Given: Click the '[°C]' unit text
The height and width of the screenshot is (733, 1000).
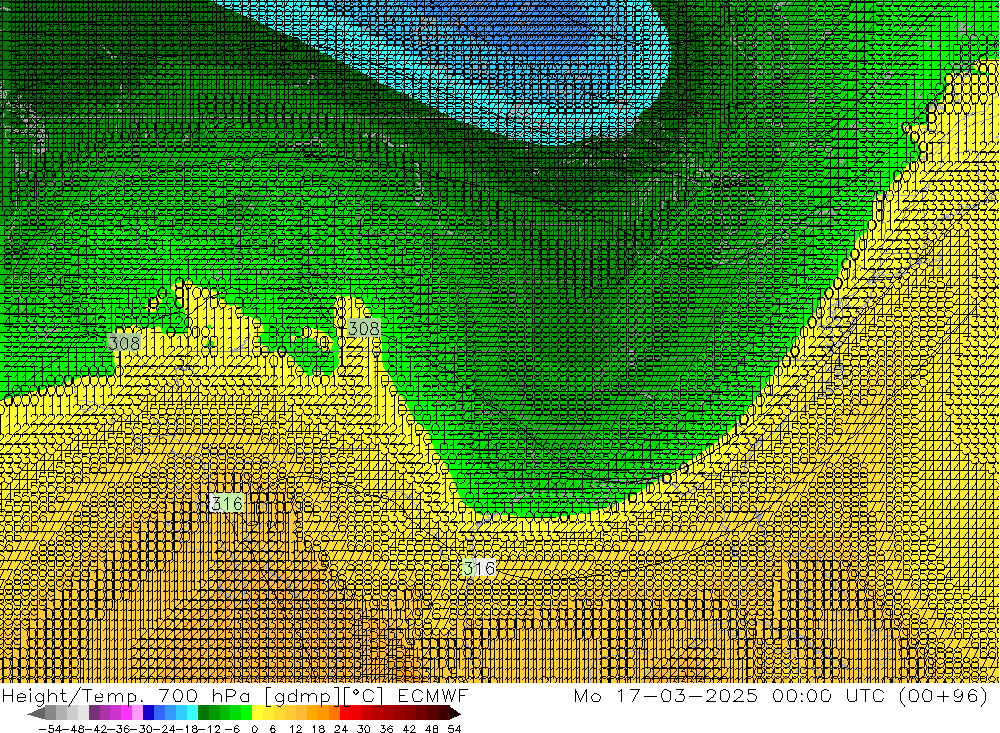Looking at the screenshot, I should click(x=364, y=696).
